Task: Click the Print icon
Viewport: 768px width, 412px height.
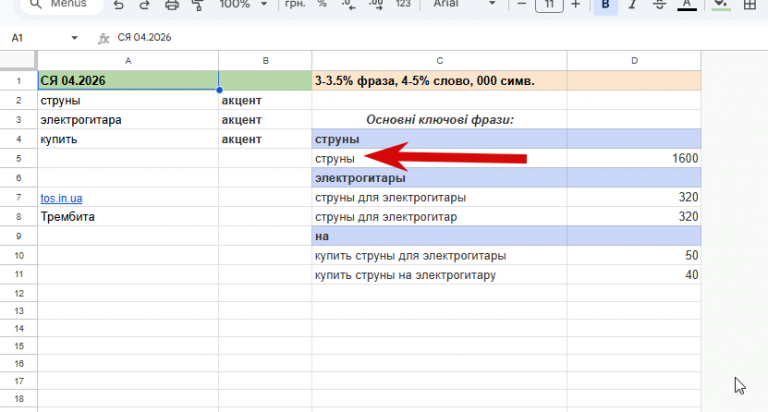Action: (x=171, y=4)
